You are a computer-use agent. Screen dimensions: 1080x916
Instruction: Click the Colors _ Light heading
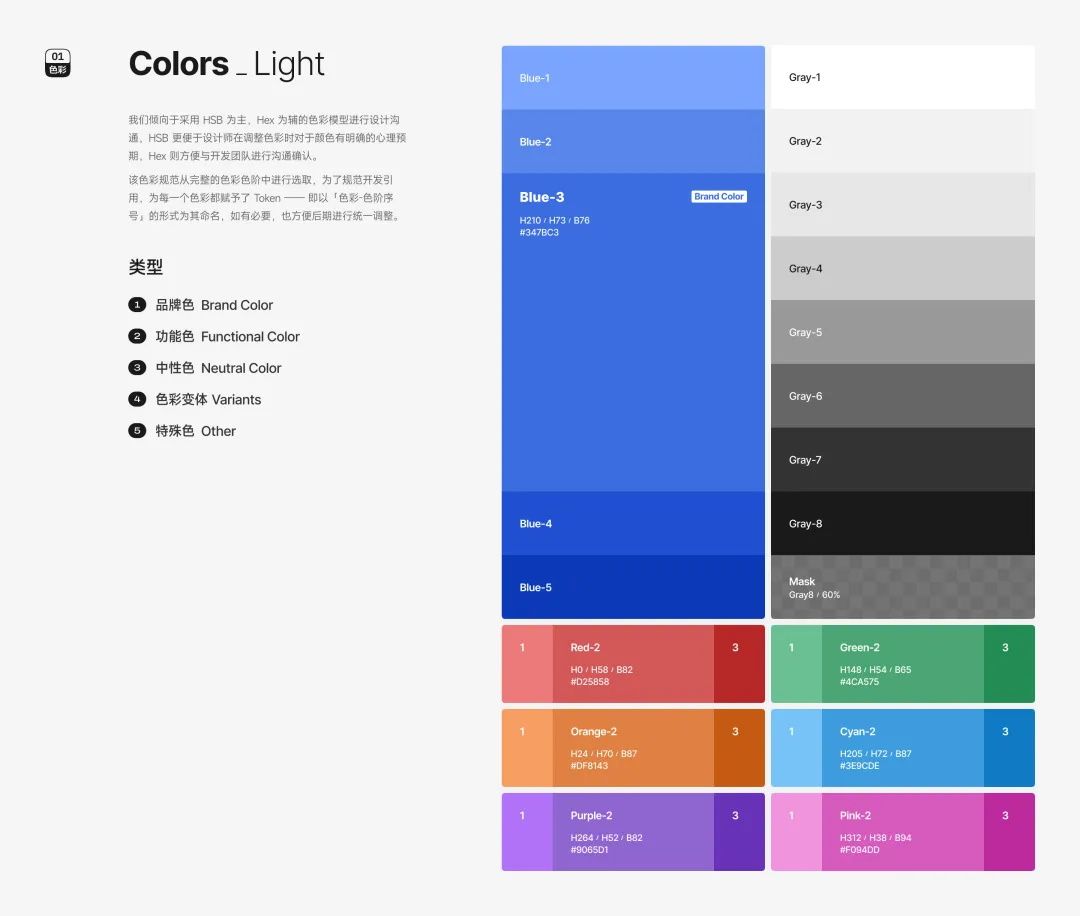coord(226,64)
